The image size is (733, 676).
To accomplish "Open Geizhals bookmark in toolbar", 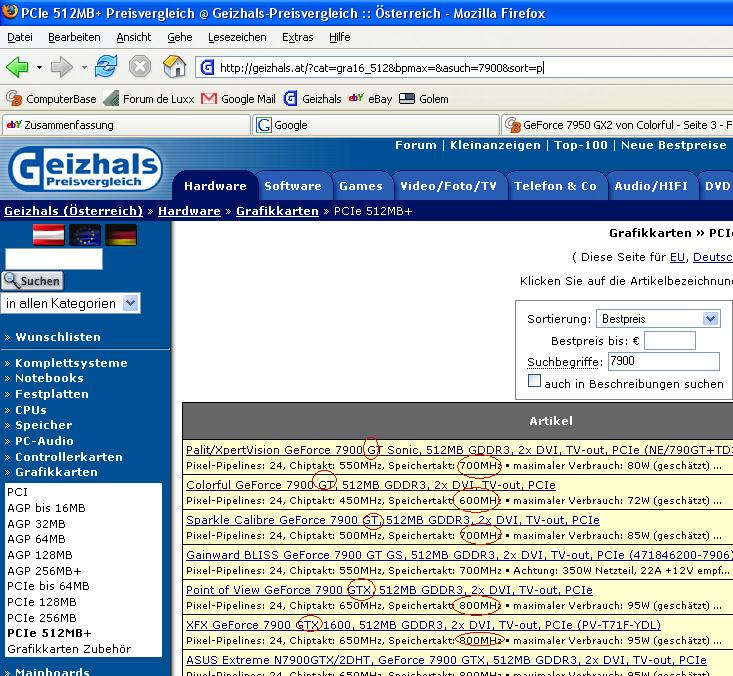I will [x=312, y=99].
